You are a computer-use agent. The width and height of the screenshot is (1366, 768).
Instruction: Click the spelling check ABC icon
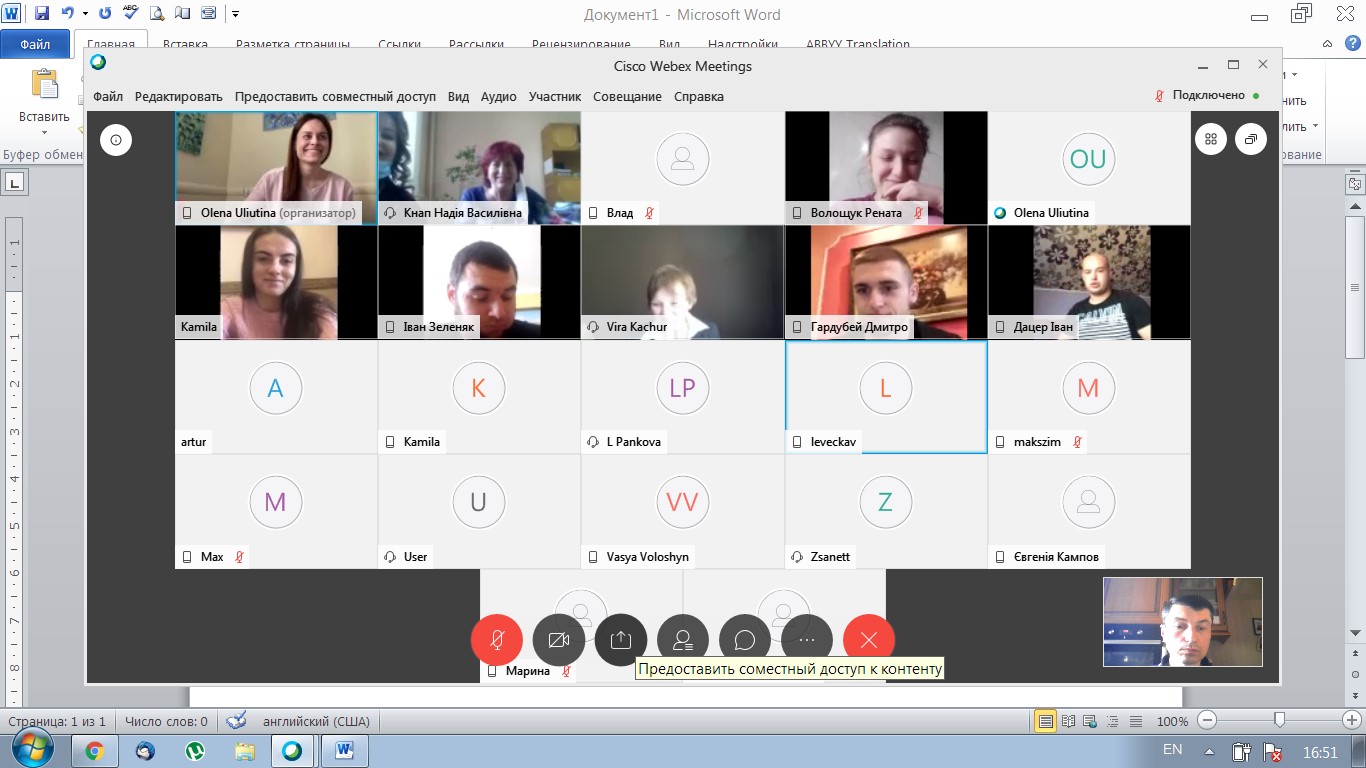(131, 14)
